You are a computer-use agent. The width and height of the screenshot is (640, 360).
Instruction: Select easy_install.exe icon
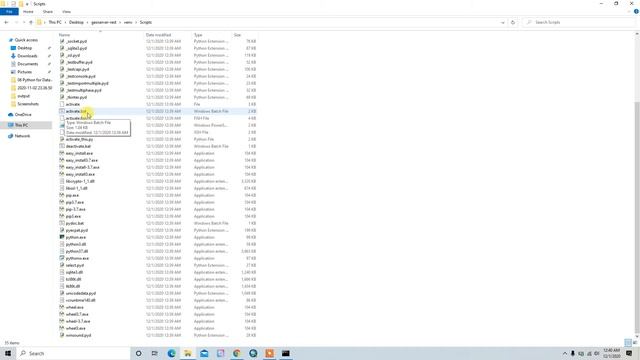click(62, 153)
